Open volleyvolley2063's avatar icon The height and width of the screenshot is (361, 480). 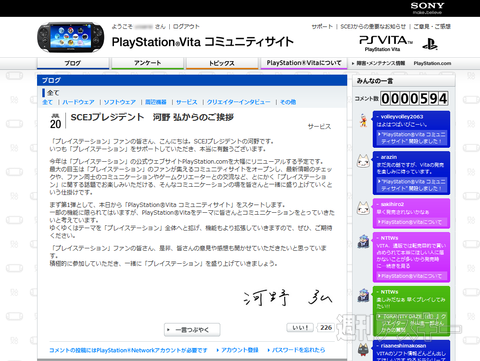pyautogui.click(x=363, y=120)
